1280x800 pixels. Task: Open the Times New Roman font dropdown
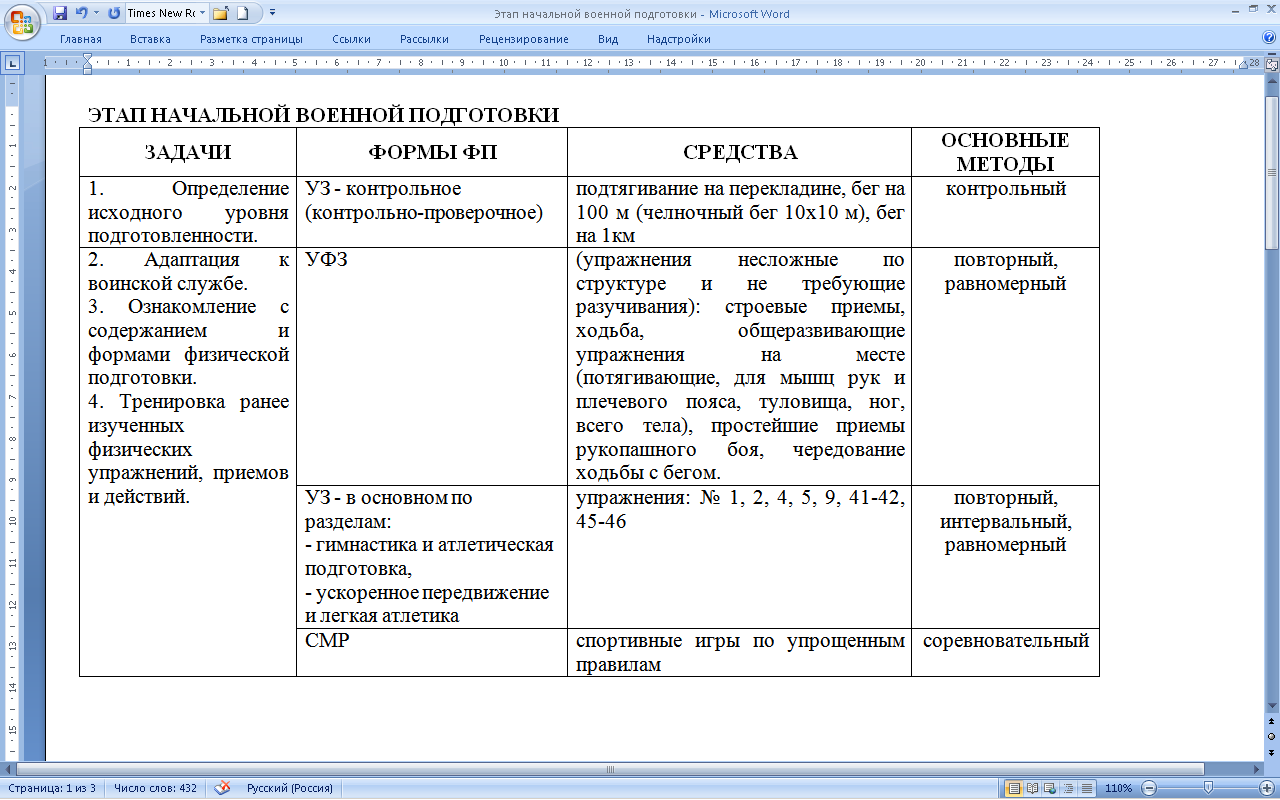click(x=201, y=14)
